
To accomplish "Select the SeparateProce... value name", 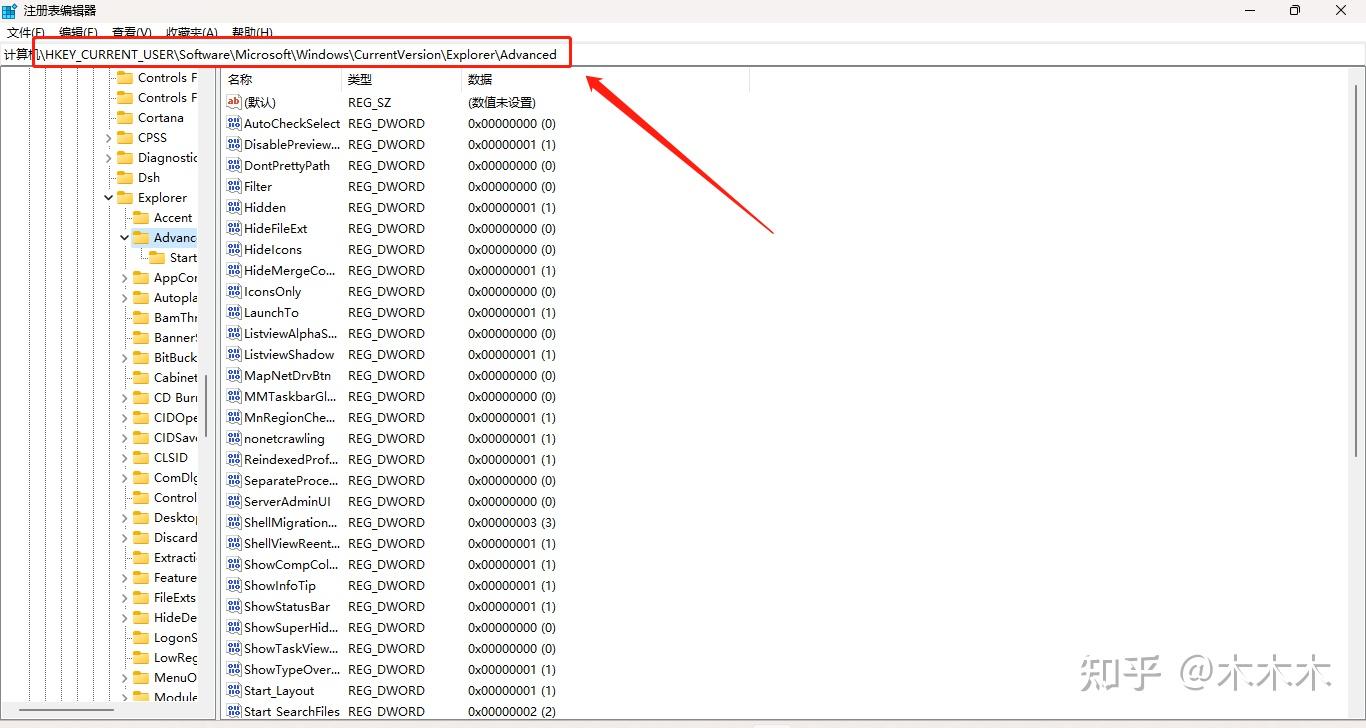I will point(290,480).
